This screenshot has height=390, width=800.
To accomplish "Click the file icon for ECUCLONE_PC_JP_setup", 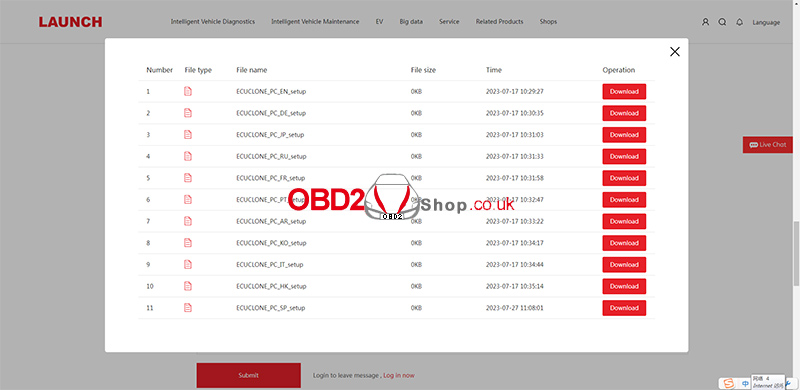I will 188,135.
